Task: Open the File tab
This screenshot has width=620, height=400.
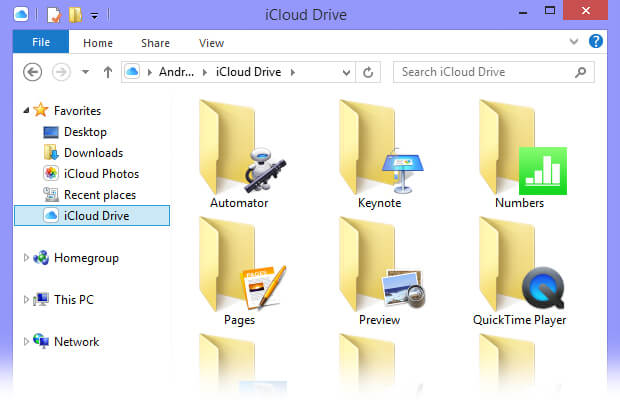Action: pyautogui.click(x=41, y=42)
